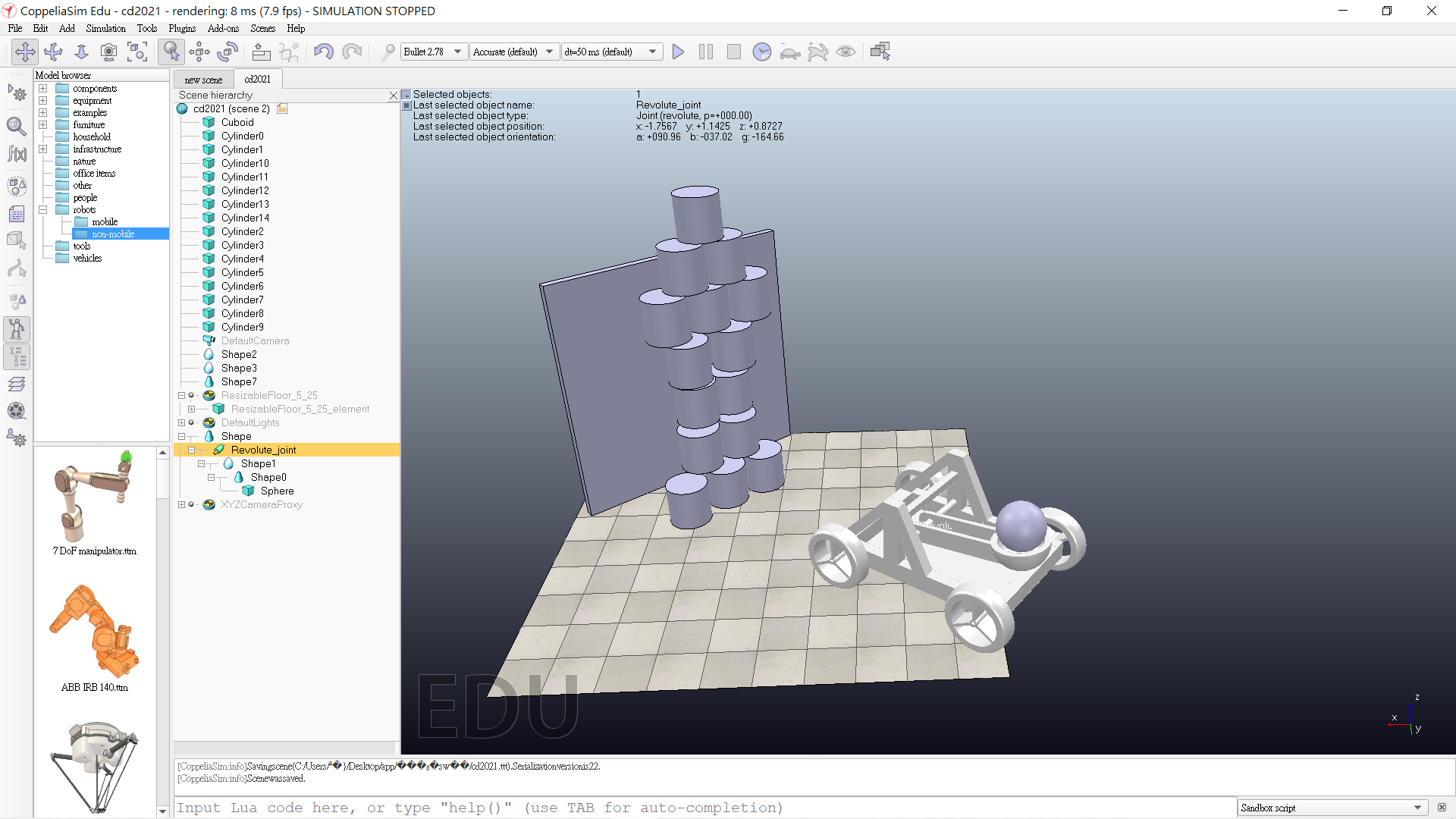Select the object rotate tool
This screenshot has height=819, width=1456.
(x=227, y=52)
